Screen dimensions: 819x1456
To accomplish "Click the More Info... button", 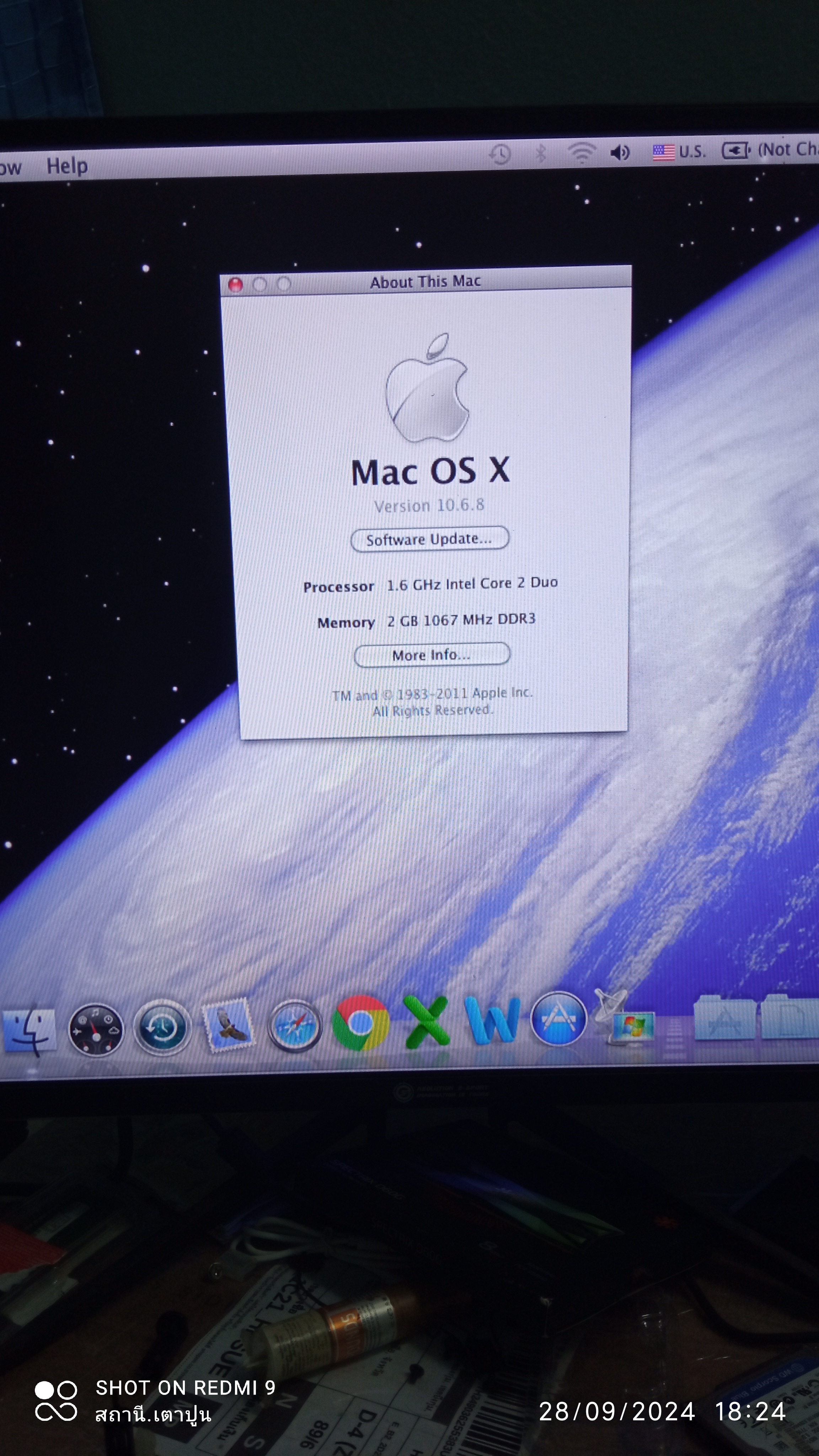I will 432,654.
